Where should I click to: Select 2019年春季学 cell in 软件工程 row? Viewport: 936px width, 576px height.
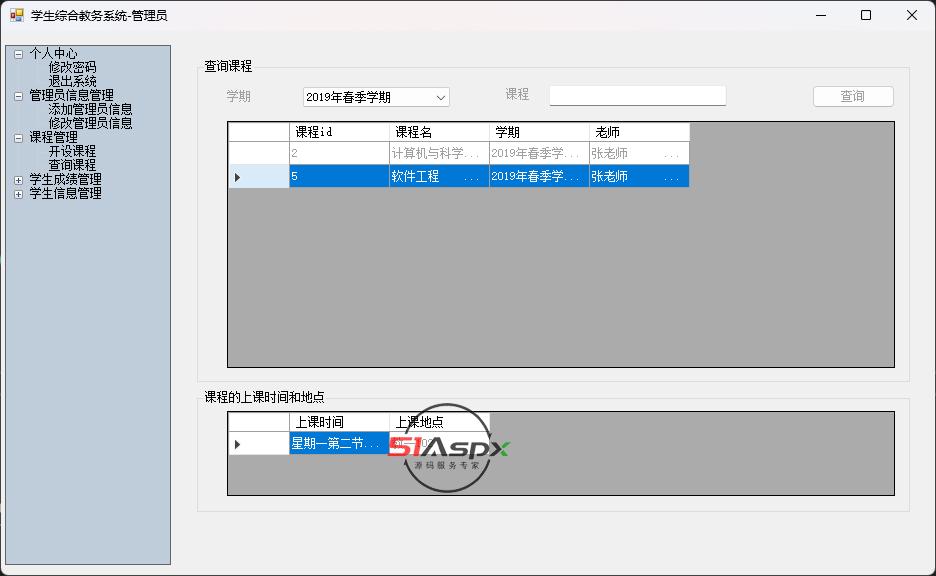click(x=539, y=176)
